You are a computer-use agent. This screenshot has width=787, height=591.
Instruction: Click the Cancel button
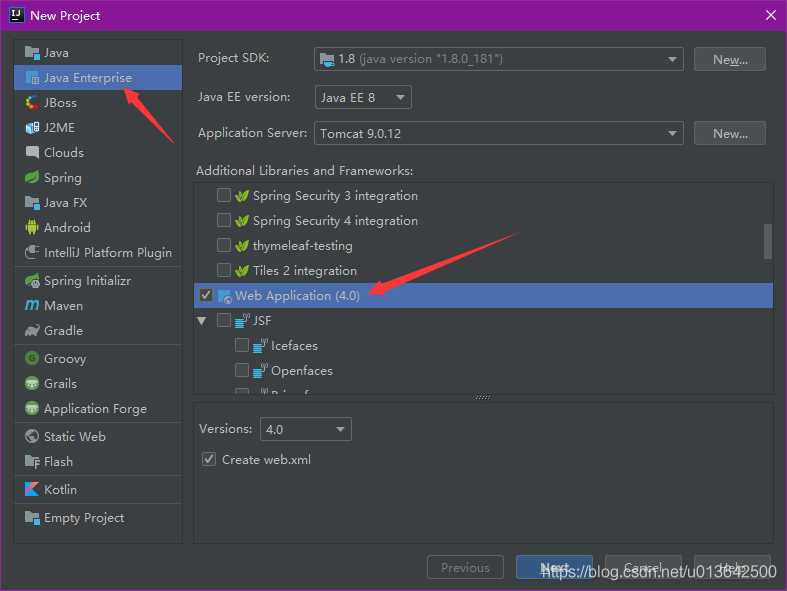pyautogui.click(x=643, y=567)
